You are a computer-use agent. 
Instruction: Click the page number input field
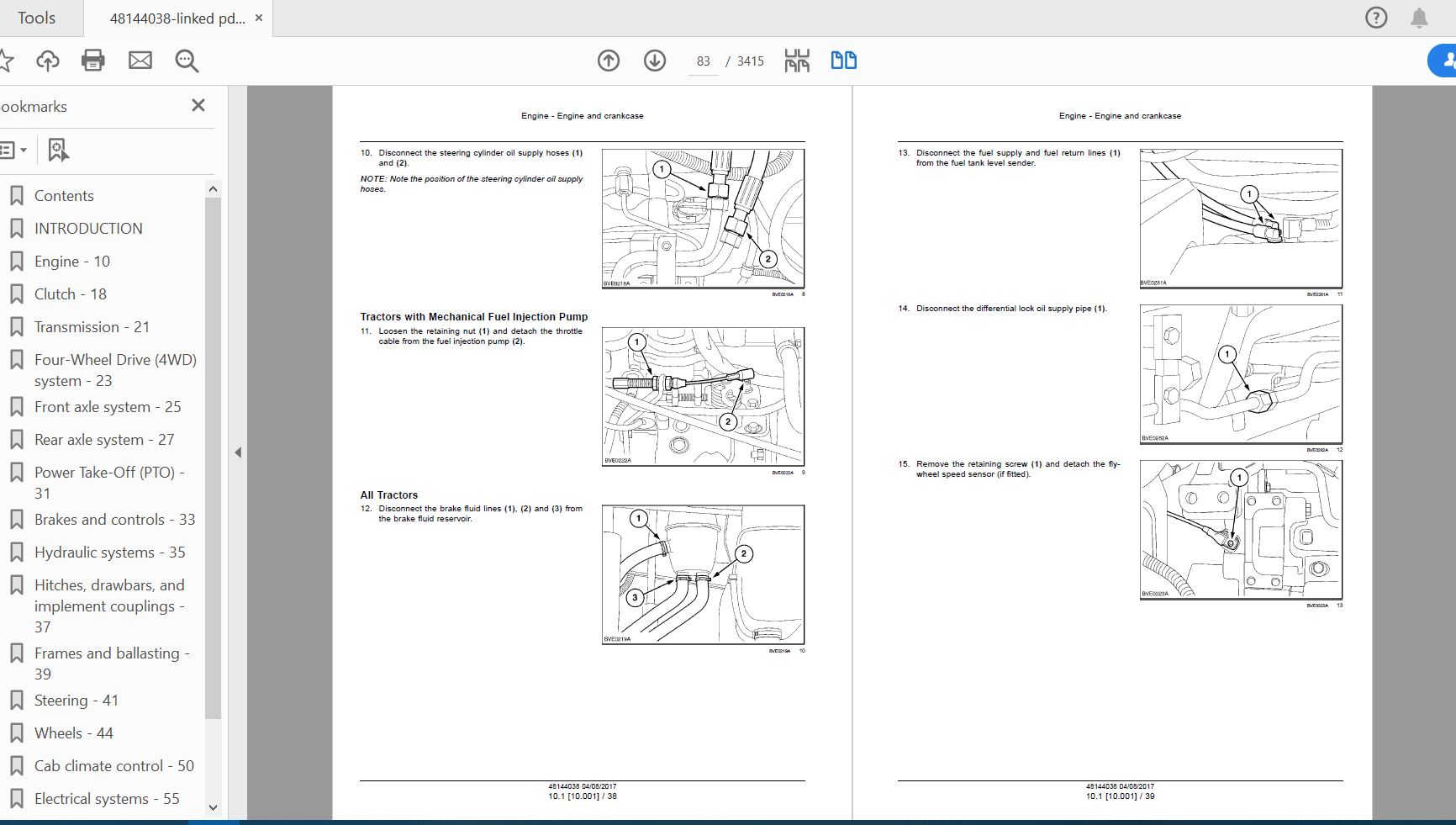pyautogui.click(x=703, y=61)
